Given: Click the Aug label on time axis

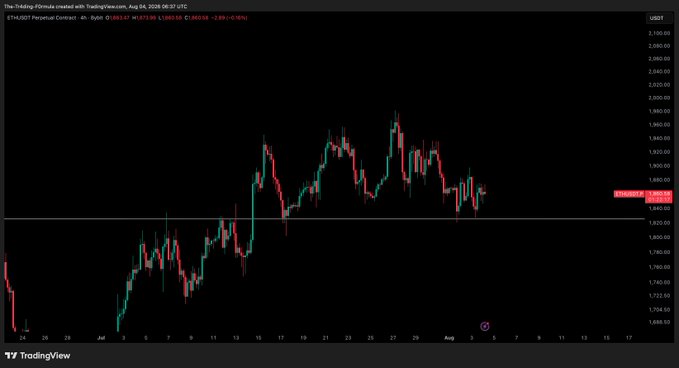Looking at the screenshot, I should coord(449,338).
